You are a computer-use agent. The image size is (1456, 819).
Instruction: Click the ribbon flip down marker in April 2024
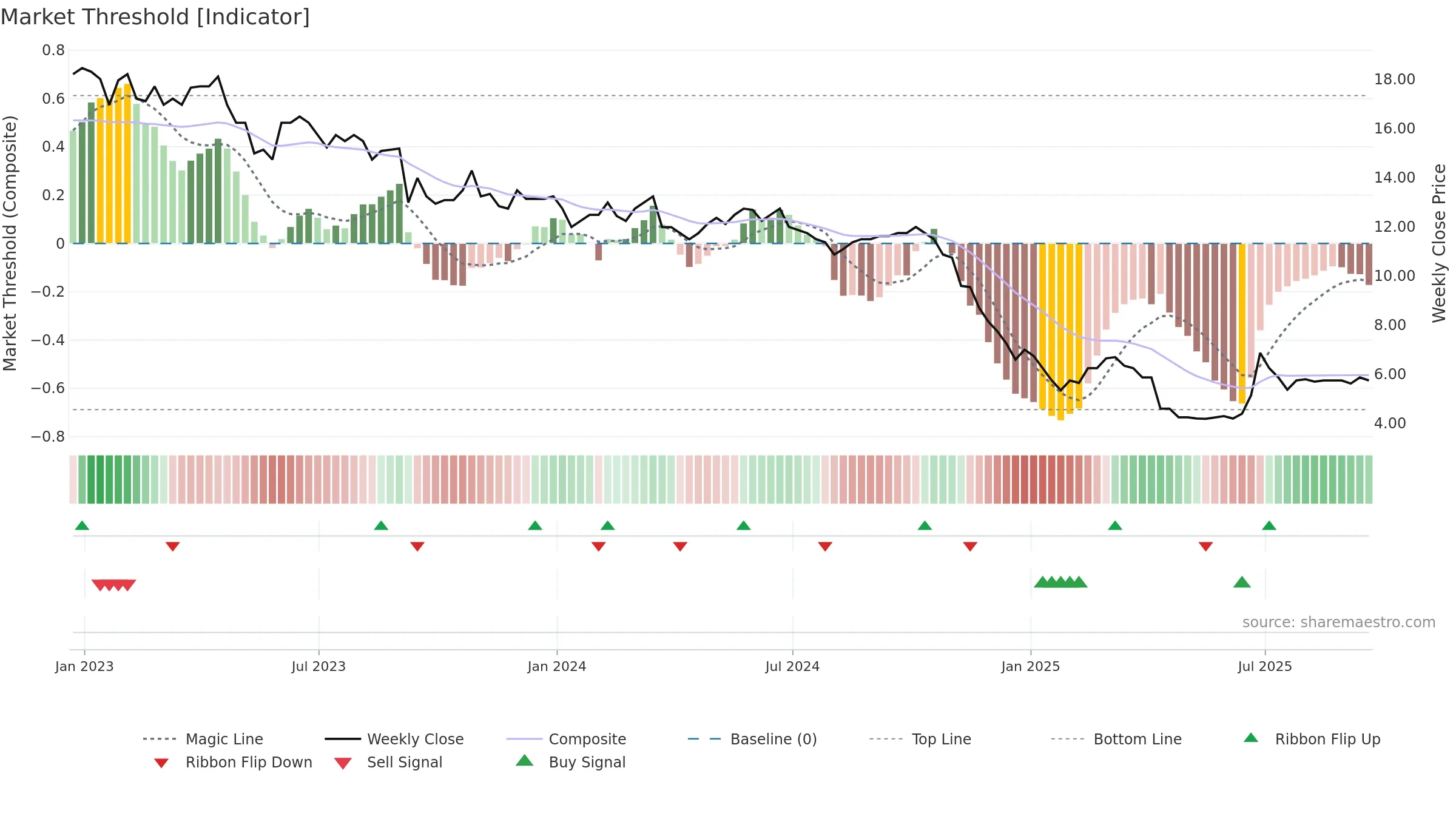click(x=680, y=547)
